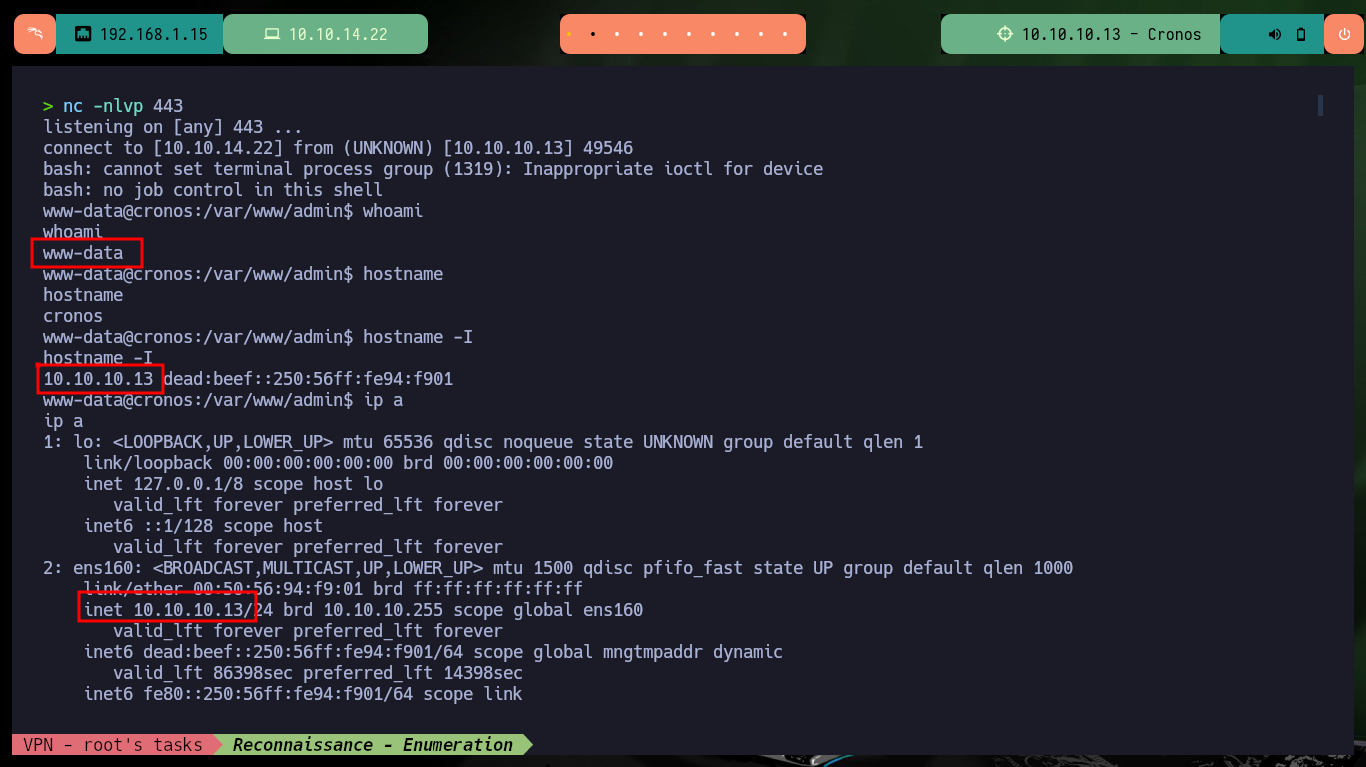Click the 'link/ether 00:50:56:94:f9:01' line

333,589
